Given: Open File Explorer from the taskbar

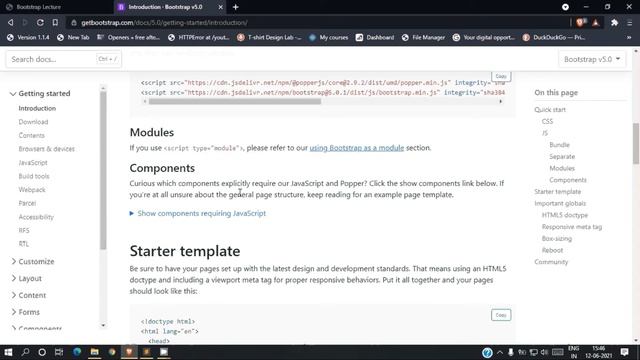Looking at the screenshot, I should click(x=94, y=352).
